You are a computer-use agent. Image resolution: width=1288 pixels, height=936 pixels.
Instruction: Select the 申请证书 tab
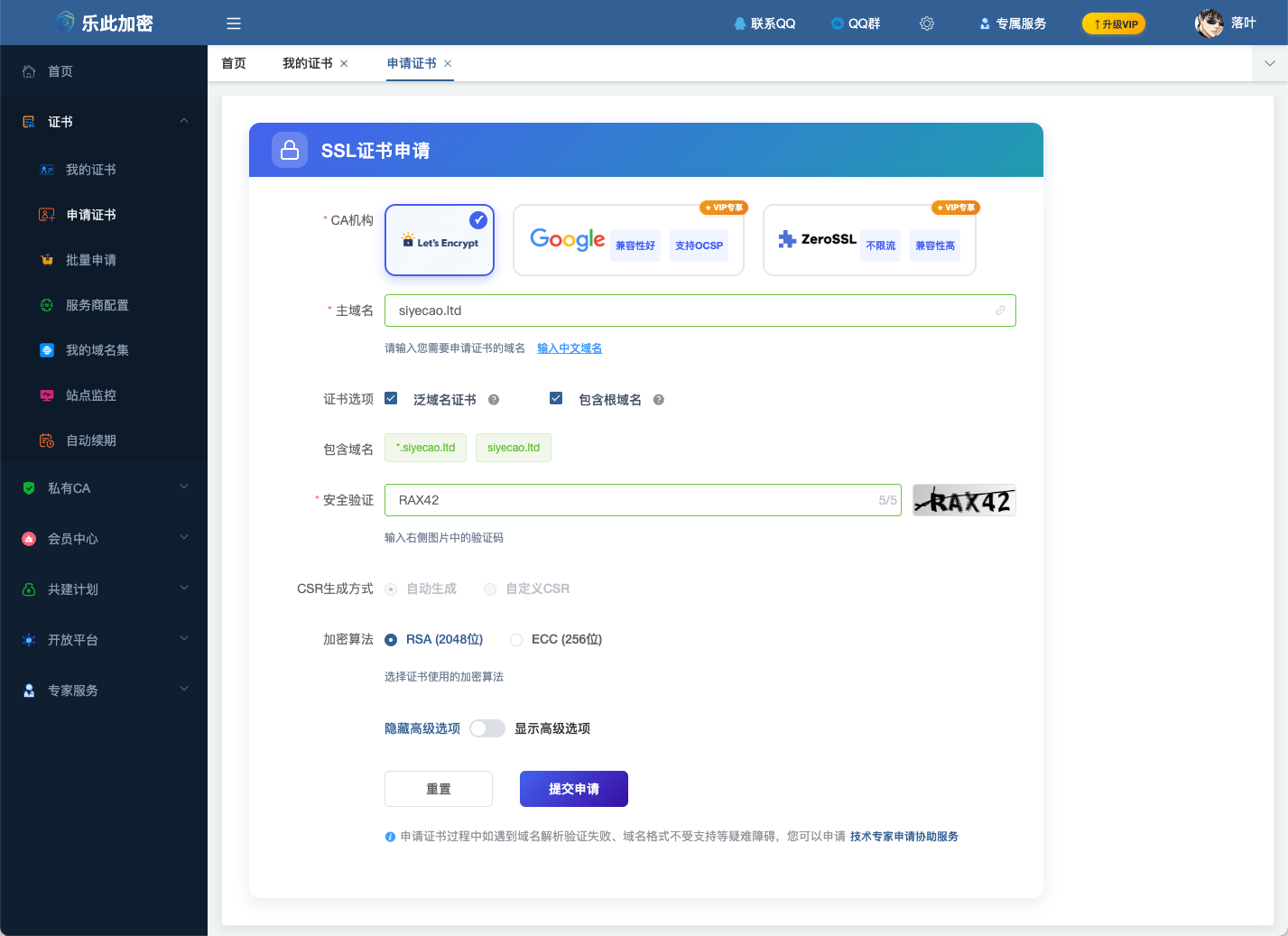[412, 63]
